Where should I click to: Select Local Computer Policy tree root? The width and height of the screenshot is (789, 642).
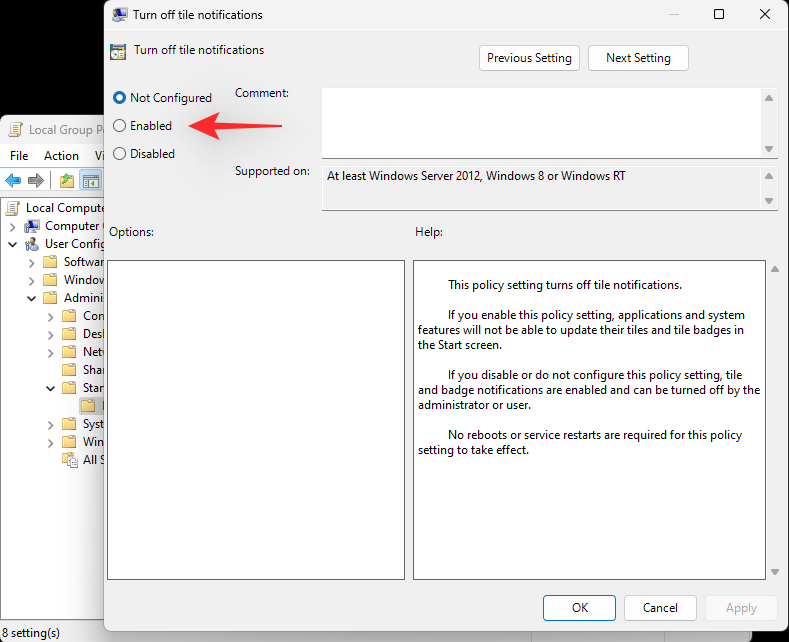(x=64, y=208)
